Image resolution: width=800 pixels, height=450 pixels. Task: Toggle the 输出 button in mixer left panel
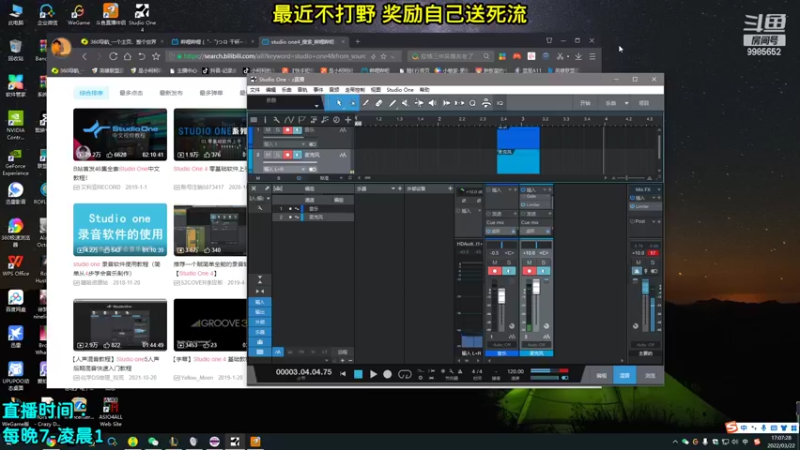point(260,312)
